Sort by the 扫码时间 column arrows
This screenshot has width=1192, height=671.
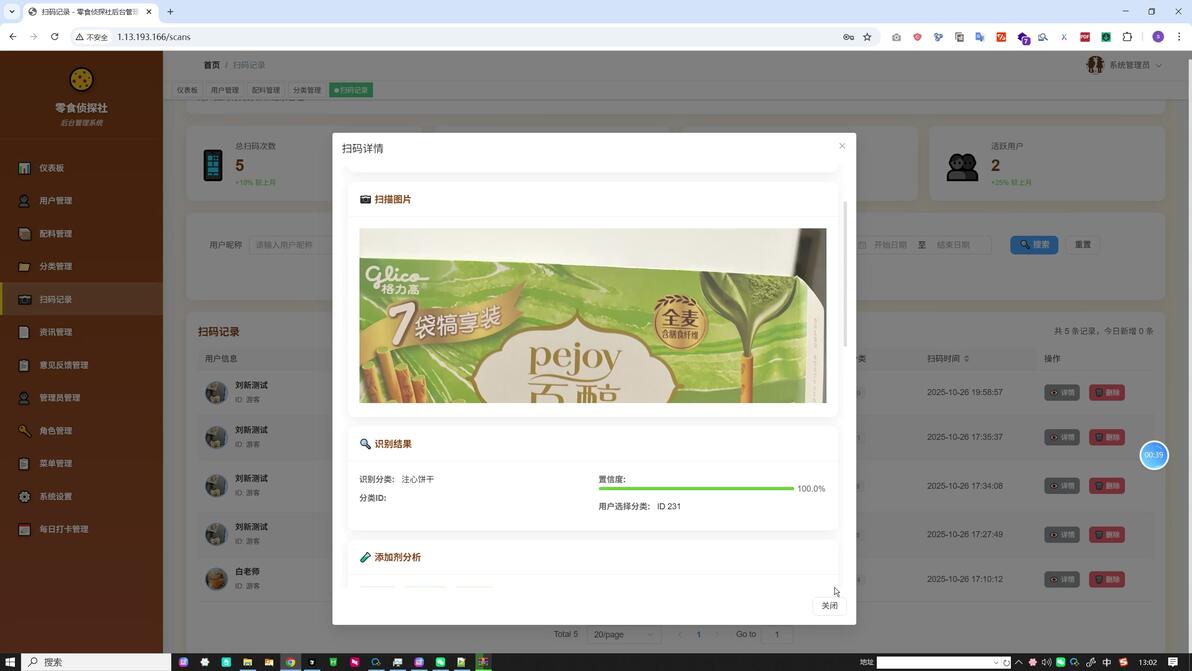click(x=966, y=359)
